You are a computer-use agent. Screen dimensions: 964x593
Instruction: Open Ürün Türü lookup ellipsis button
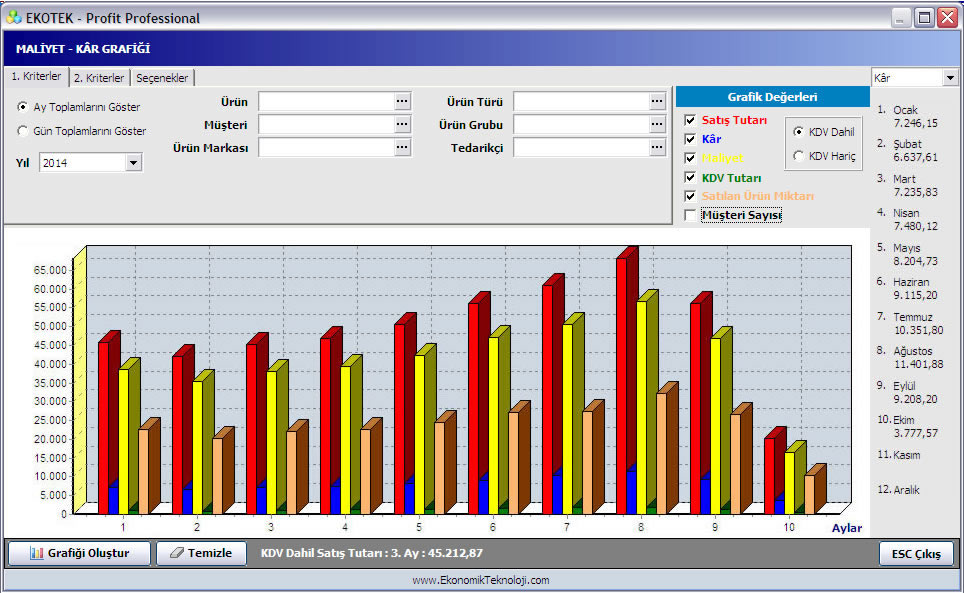657,101
